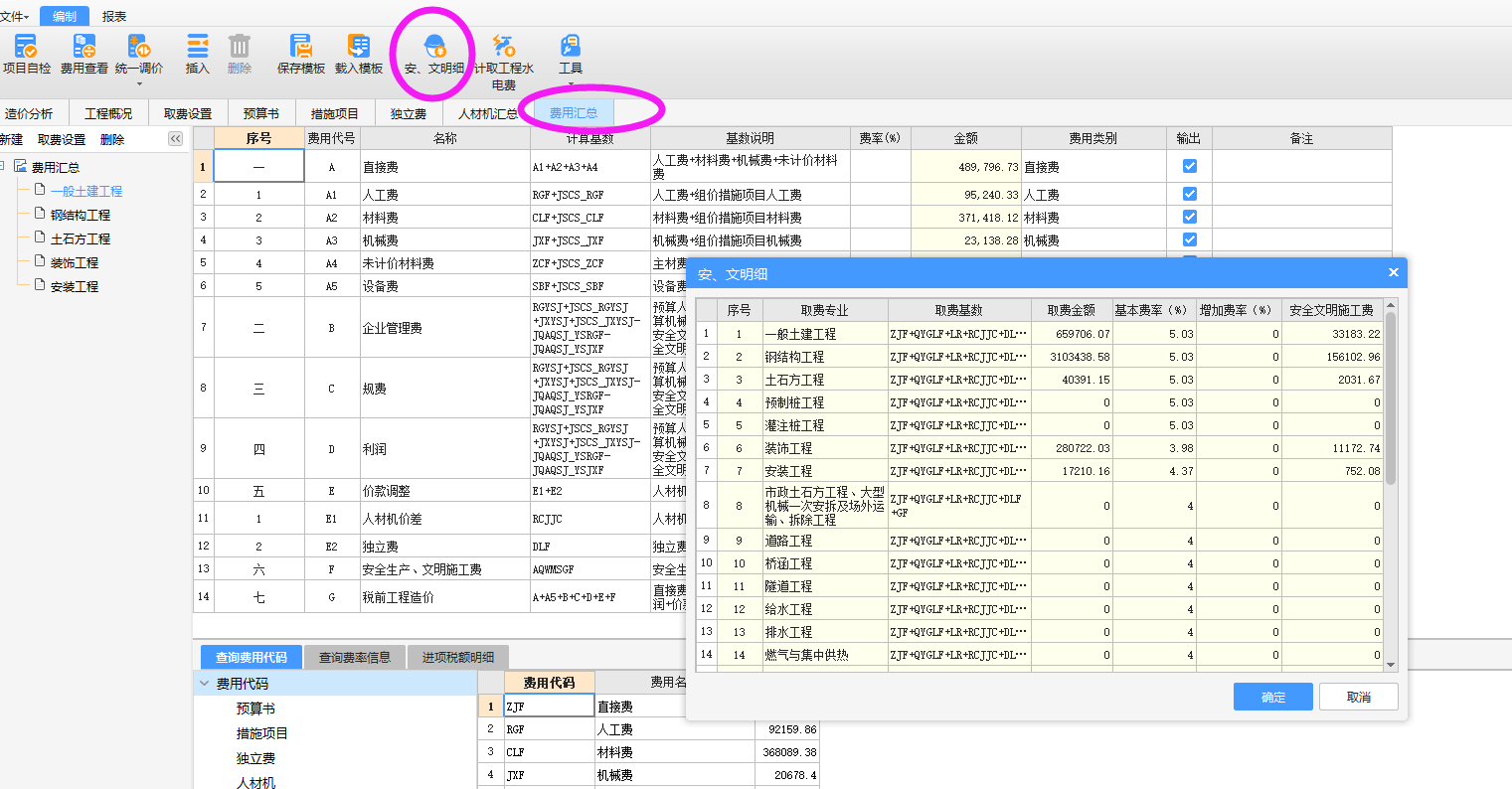Viewport: 1512px width, 789px height.
Task: Select 费用汇总 tab
Action: [574, 114]
